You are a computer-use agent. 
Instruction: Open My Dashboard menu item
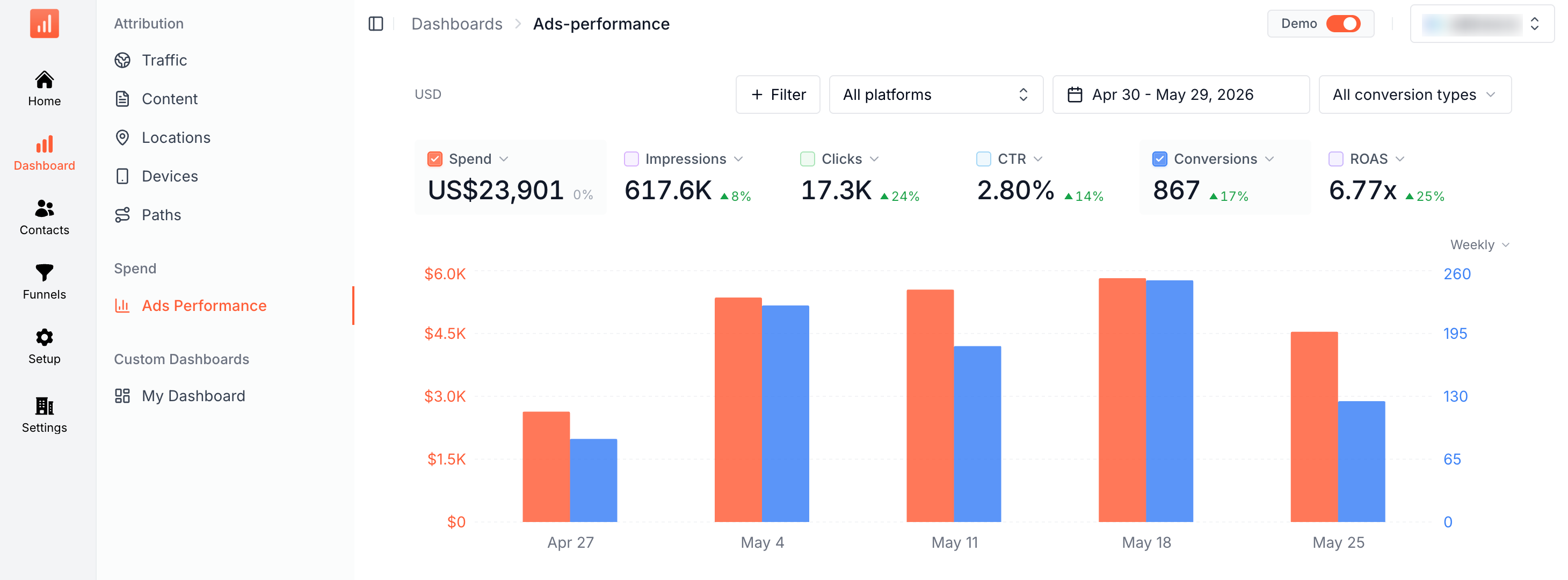pyautogui.click(x=193, y=396)
